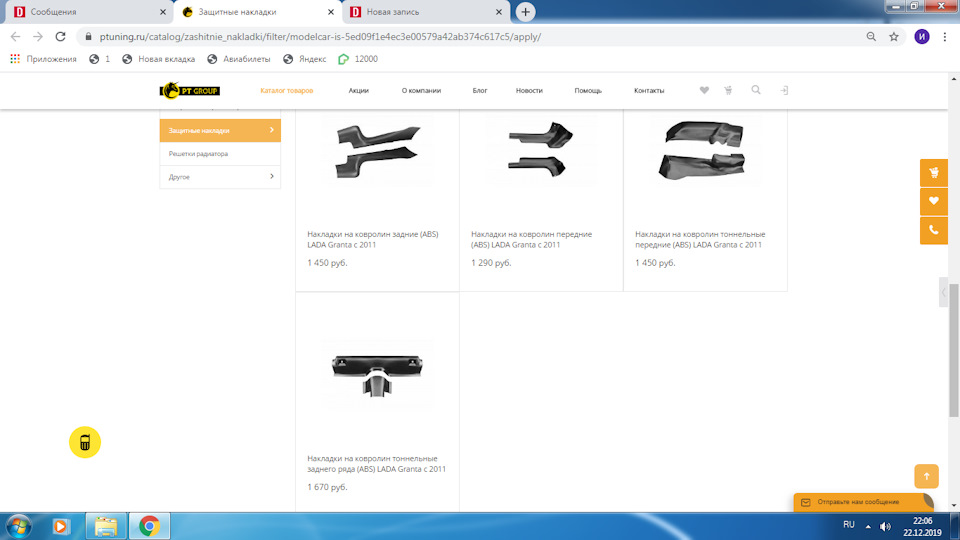Open the Контакты menu item
Viewport: 960px width, 540px height.
[649, 91]
